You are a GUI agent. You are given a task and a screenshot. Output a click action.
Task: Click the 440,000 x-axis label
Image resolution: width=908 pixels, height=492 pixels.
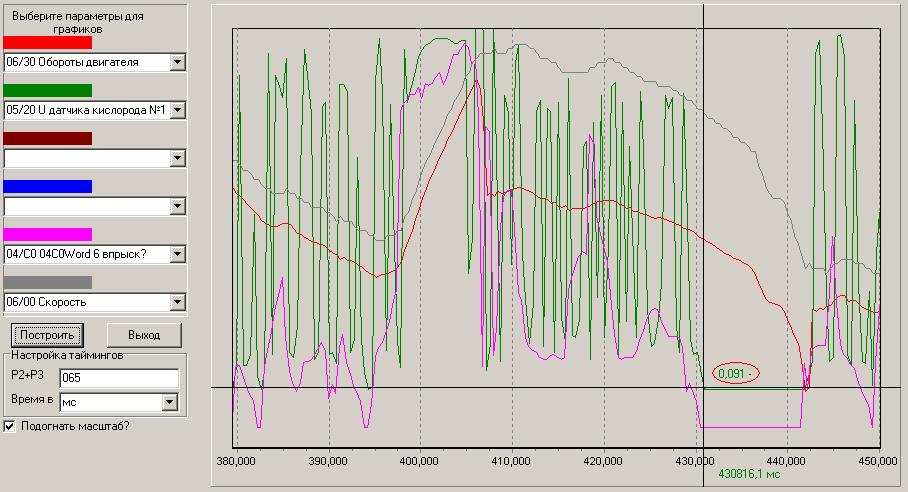[786, 461]
